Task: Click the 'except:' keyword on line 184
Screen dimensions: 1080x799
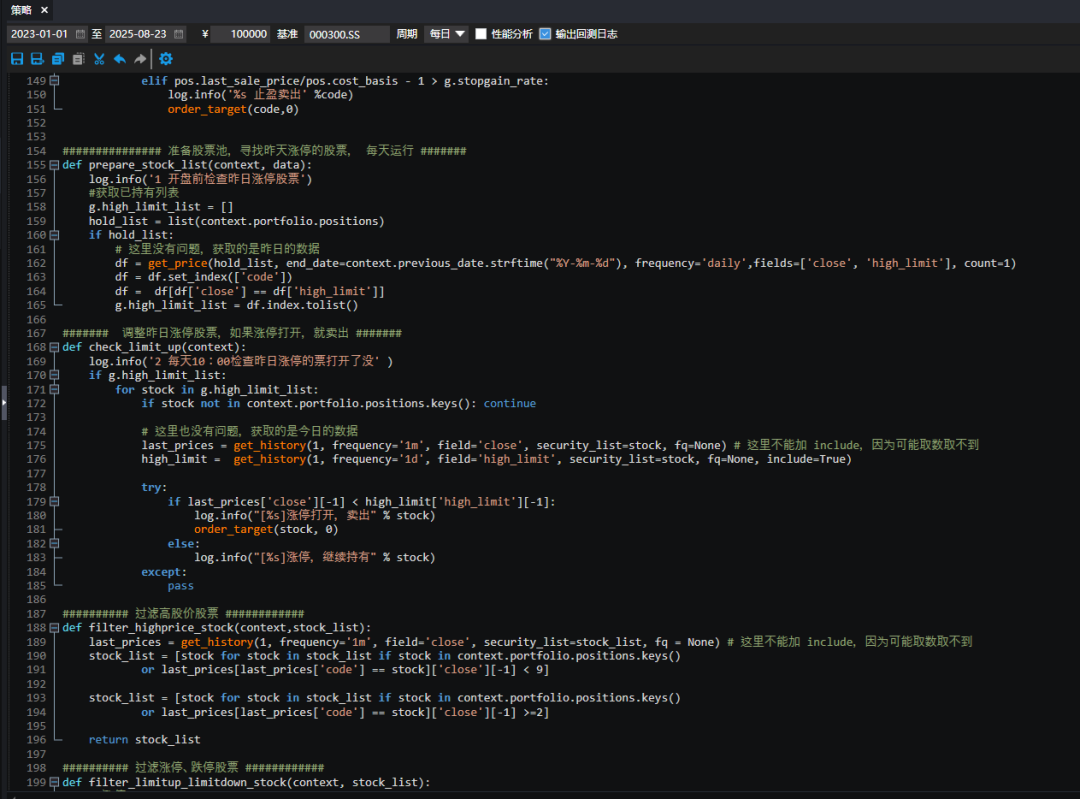Action: [164, 572]
